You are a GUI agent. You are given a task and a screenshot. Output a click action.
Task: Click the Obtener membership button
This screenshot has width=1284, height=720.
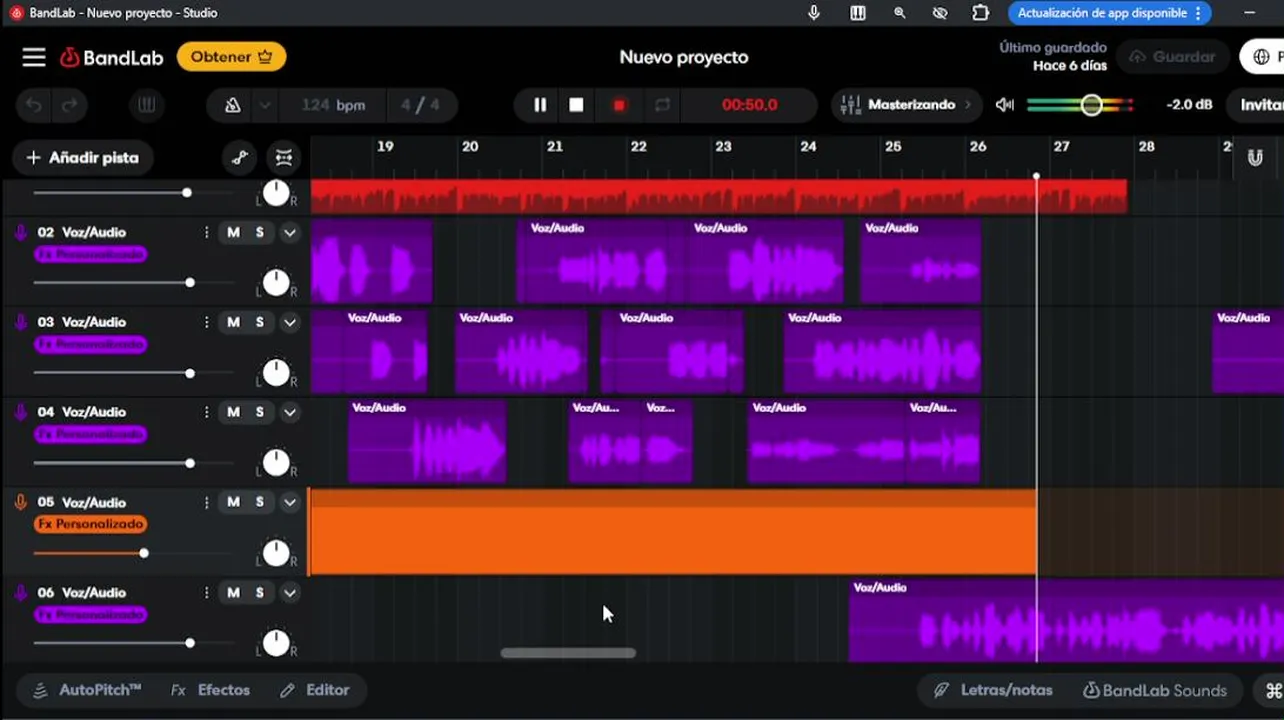point(232,57)
